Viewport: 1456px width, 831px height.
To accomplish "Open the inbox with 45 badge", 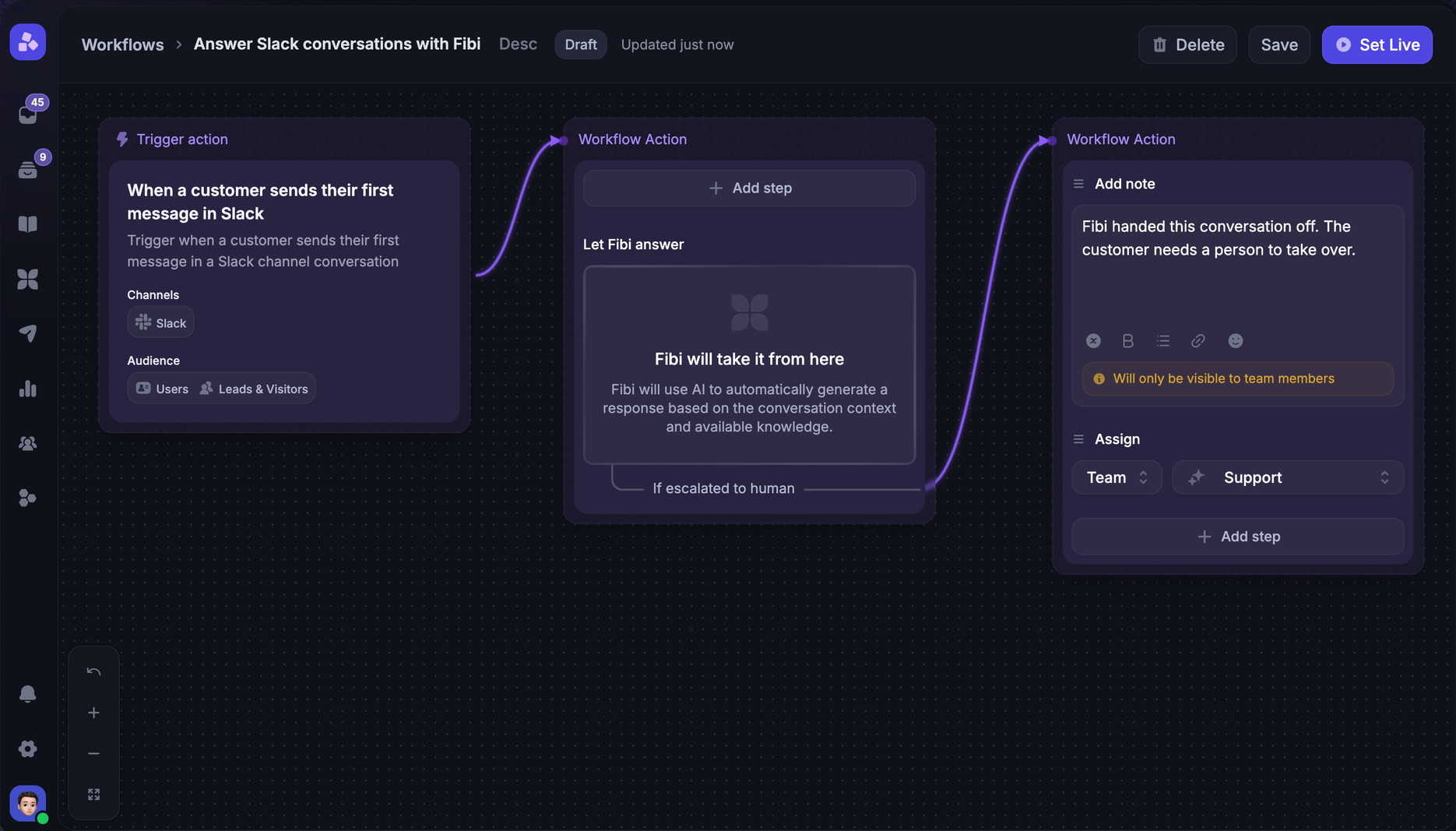I will [x=28, y=114].
